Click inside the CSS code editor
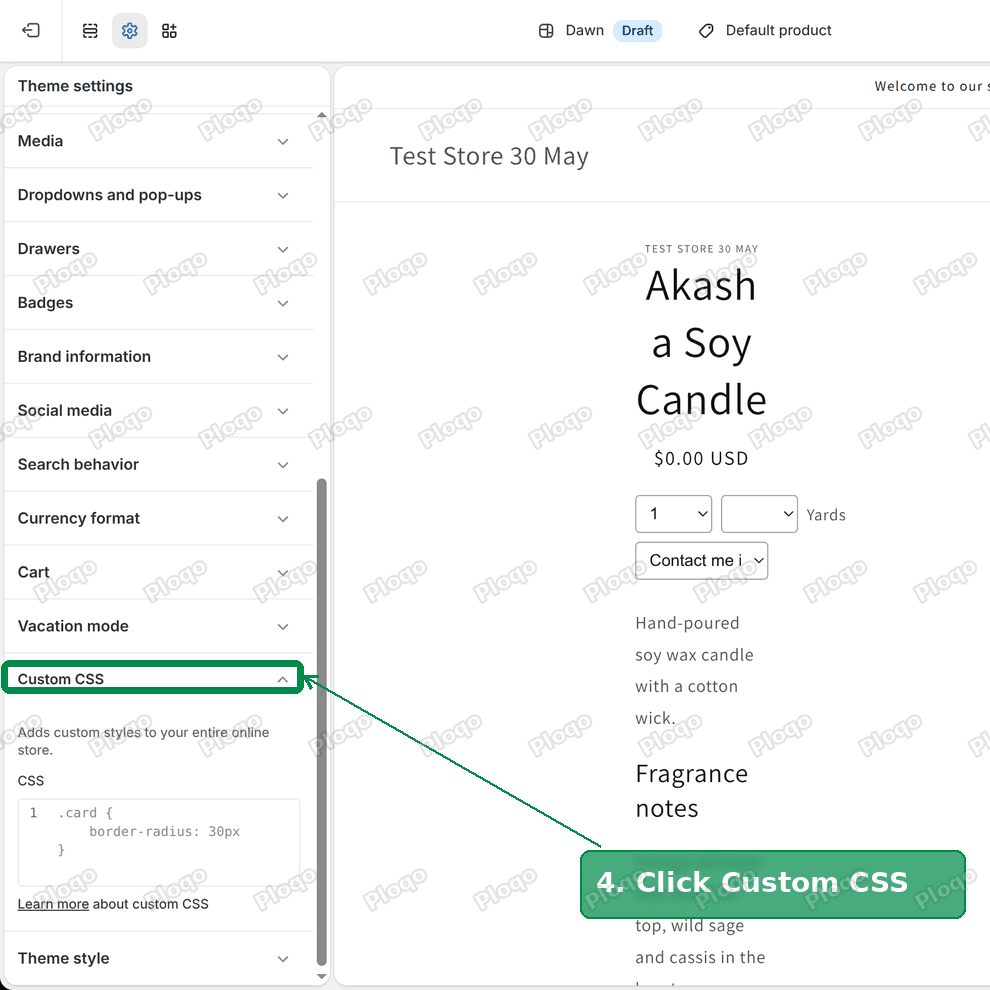990x990 pixels. click(x=158, y=842)
